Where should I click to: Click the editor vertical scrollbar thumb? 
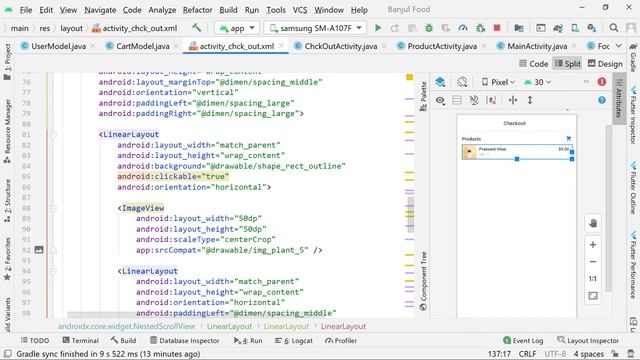[x=411, y=215]
